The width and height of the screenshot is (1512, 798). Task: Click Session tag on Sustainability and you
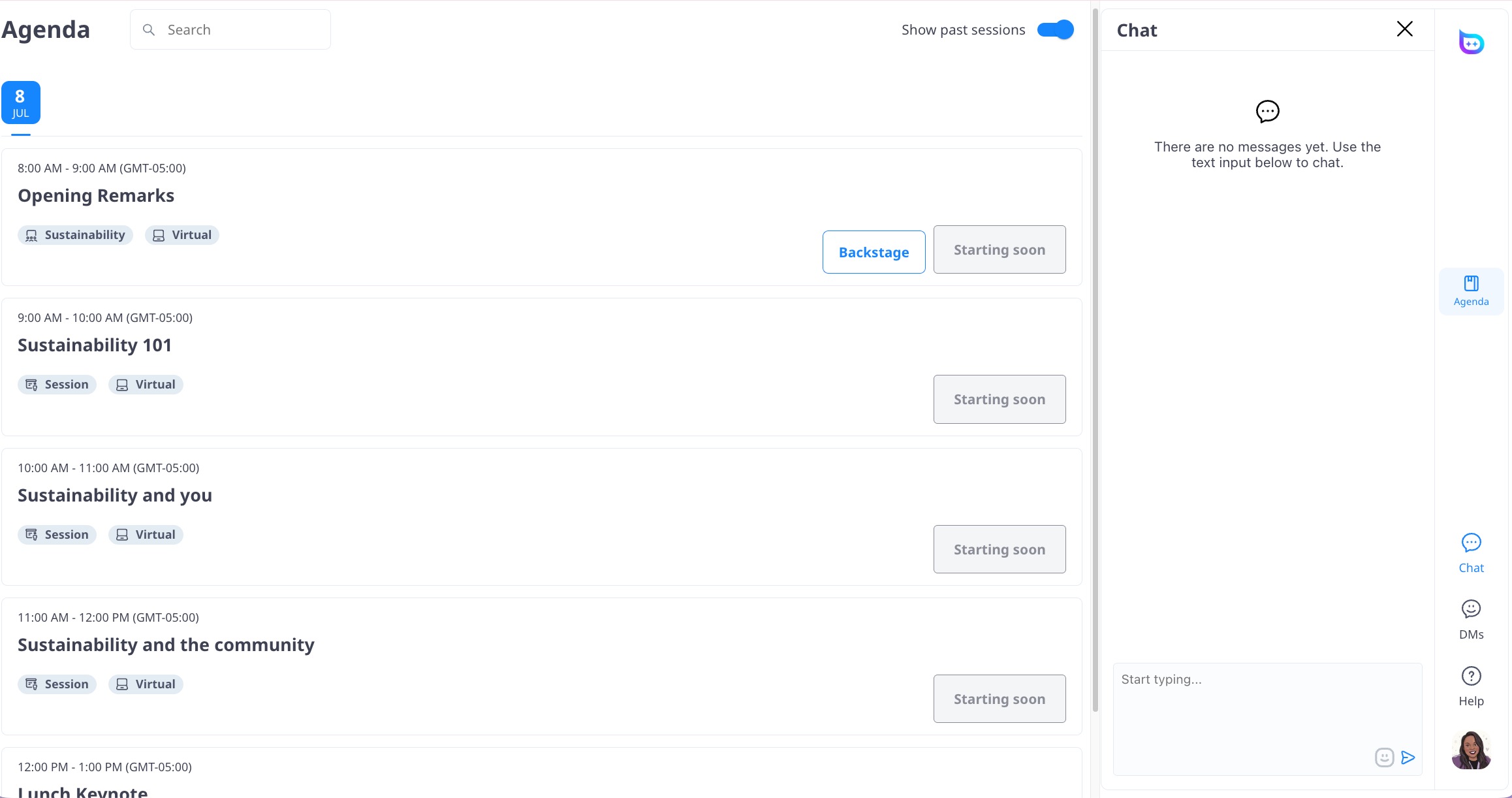coord(57,535)
